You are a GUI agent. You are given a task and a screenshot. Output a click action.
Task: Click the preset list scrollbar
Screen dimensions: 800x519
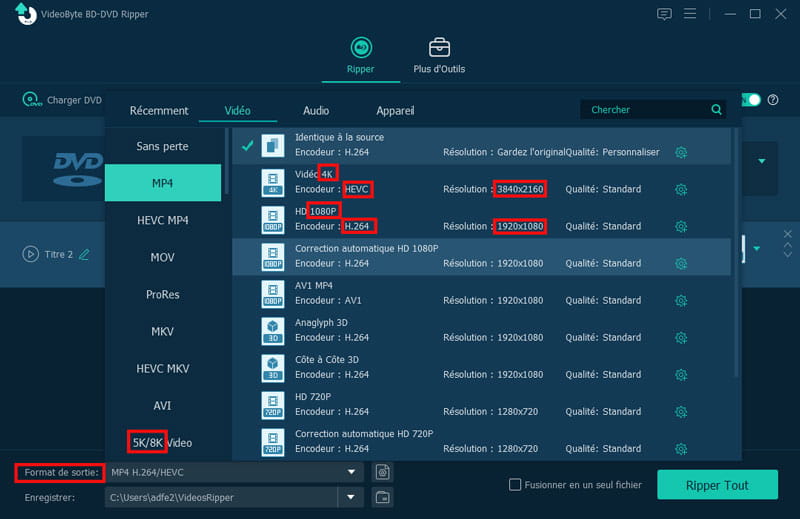tap(736, 253)
